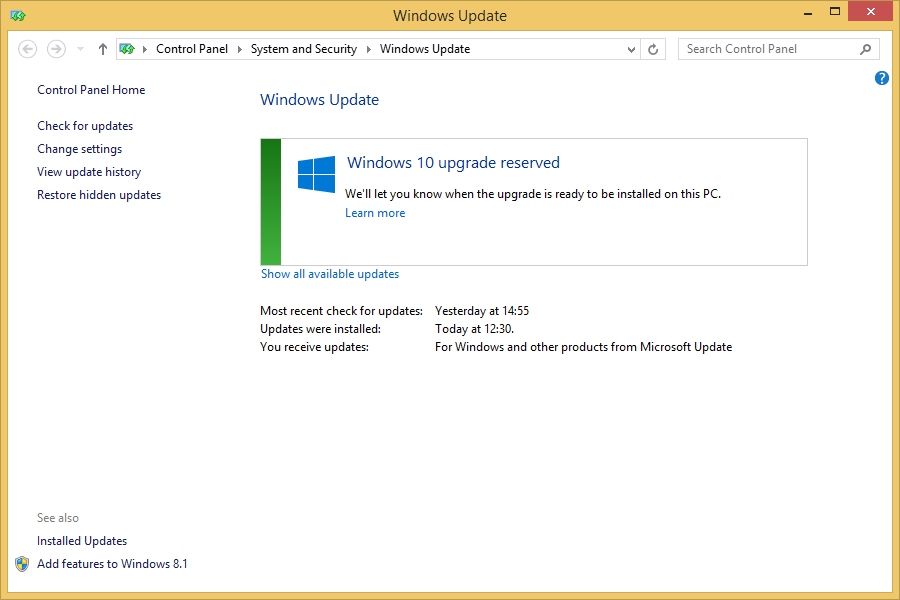Image resolution: width=900 pixels, height=600 pixels.
Task: Open Restore hidden updates
Action: point(99,195)
